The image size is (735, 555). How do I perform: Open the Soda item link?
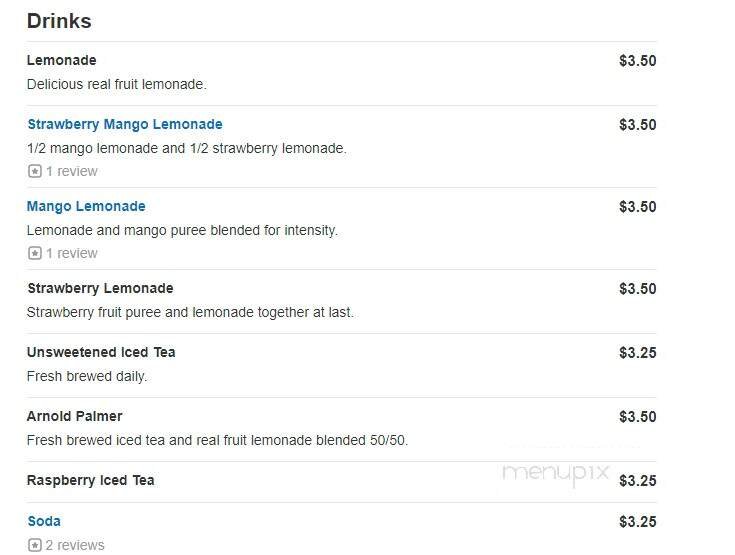click(44, 521)
